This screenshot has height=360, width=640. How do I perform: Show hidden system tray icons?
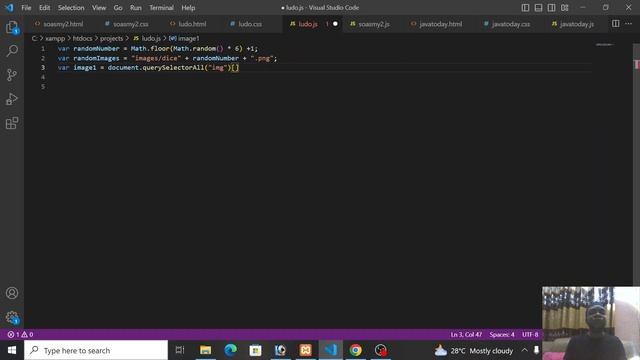524,350
